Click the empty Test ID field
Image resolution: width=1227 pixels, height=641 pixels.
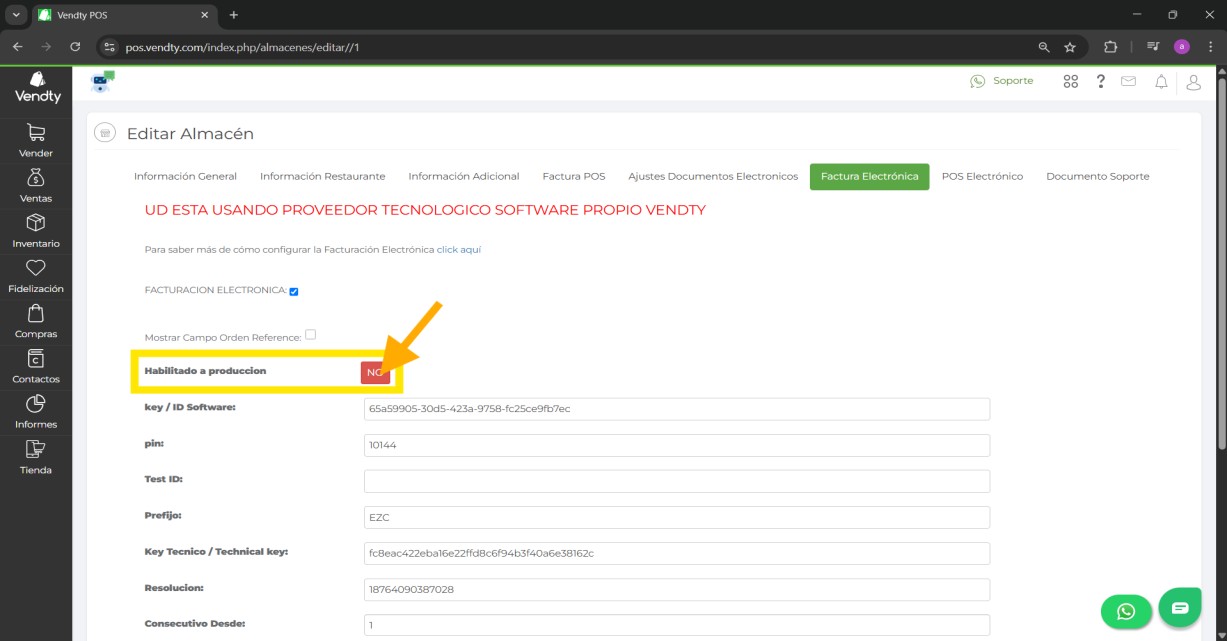(677, 481)
